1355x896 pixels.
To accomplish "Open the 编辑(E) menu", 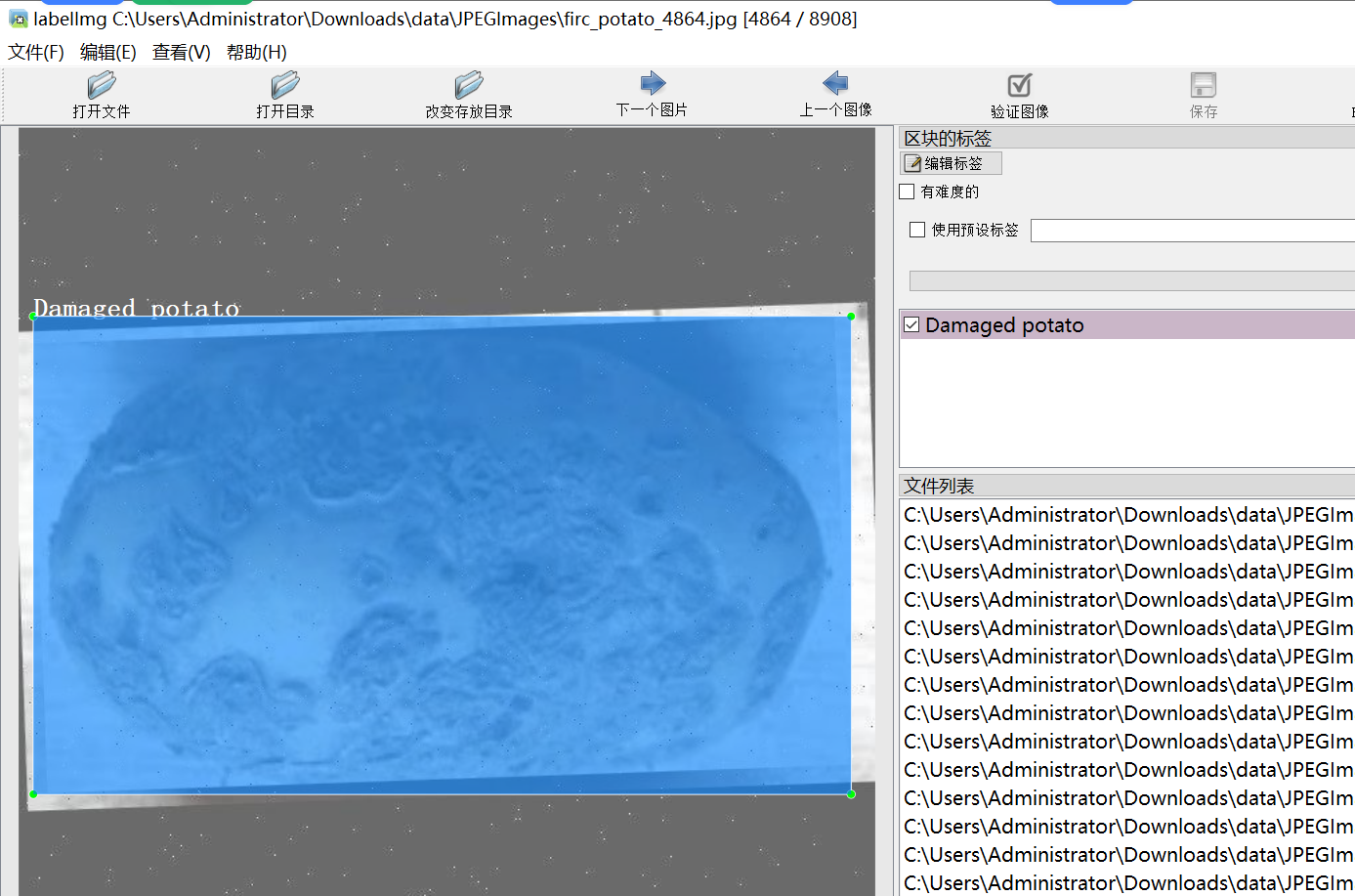I will pos(108,52).
